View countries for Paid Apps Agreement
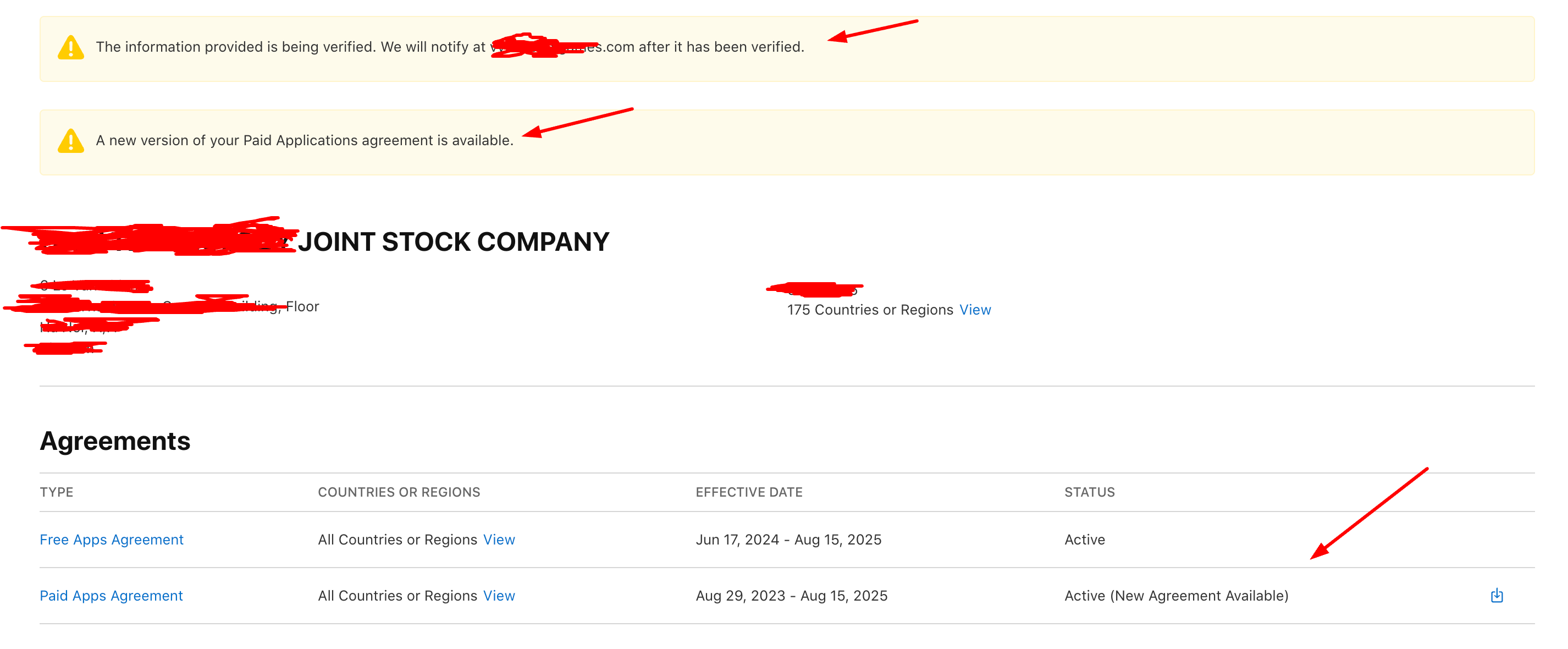This screenshot has width=1568, height=649. click(x=499, y=596)
